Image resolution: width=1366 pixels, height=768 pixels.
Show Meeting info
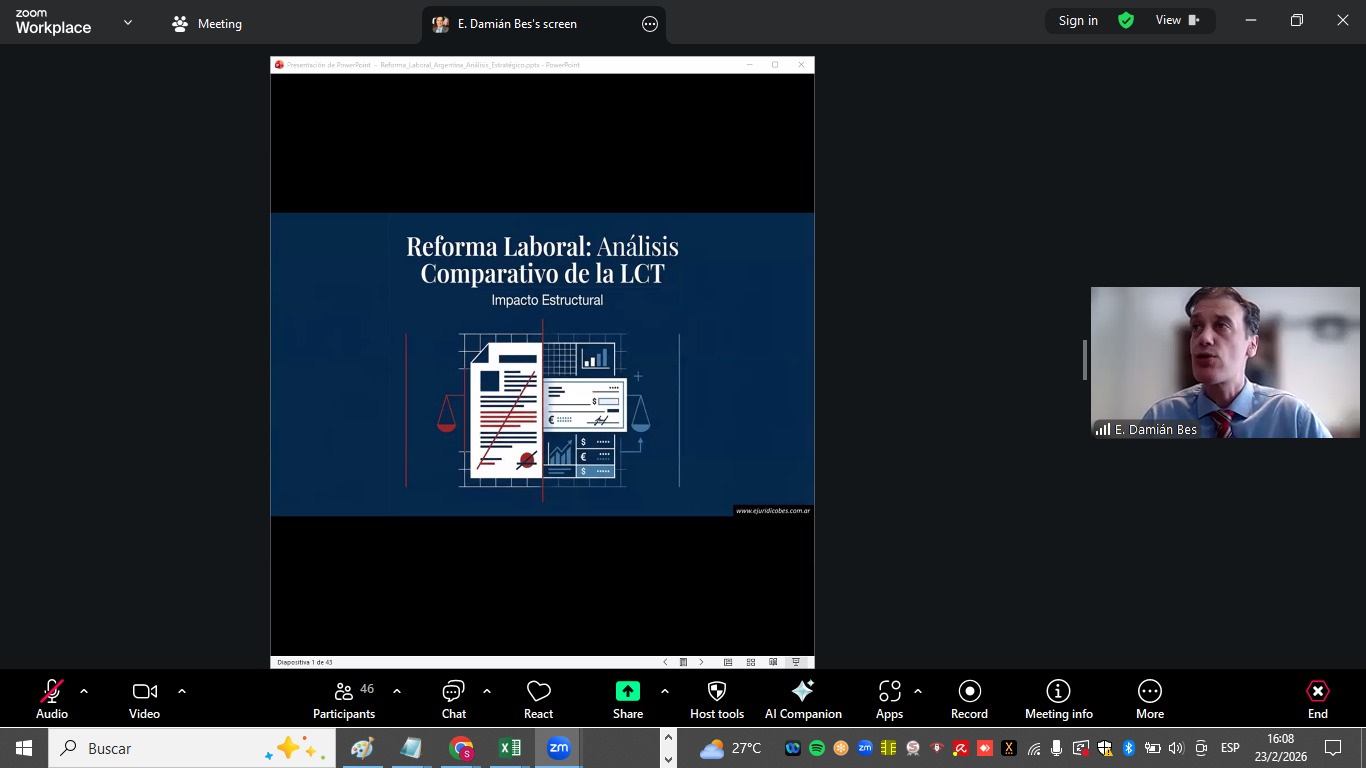pyautogui.click(x=1058, y=699)
